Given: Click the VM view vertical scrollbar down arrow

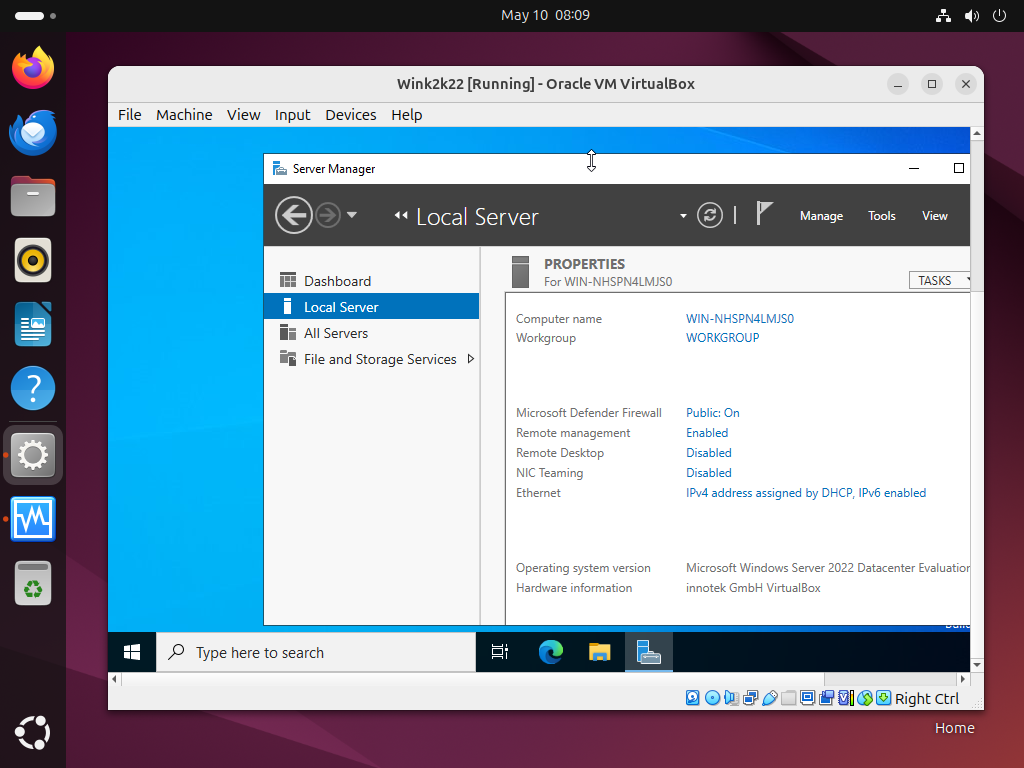Looking at the screenshot, I should click(977, 665).
